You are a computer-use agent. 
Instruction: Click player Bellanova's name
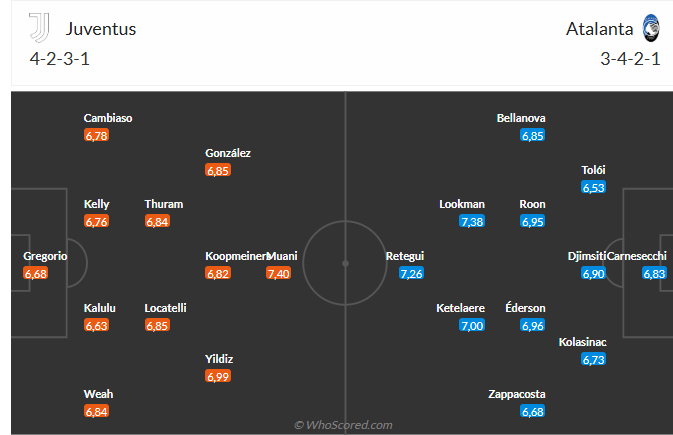pyautogui.click(x=521, y=118)
